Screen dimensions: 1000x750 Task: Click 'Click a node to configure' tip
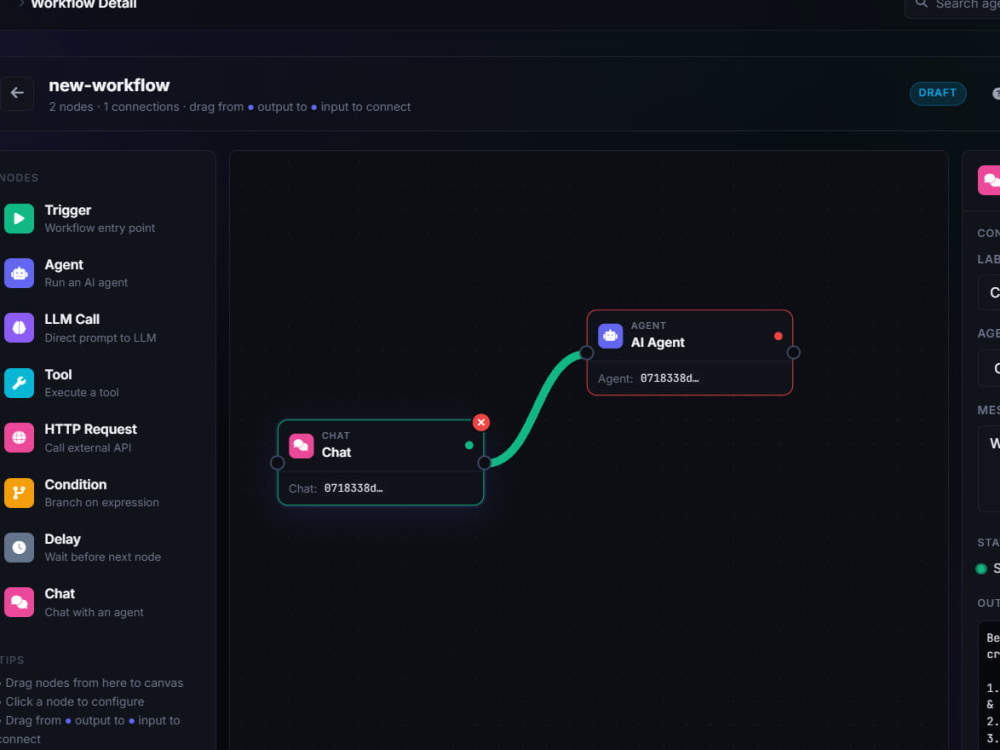coord(75,702)
